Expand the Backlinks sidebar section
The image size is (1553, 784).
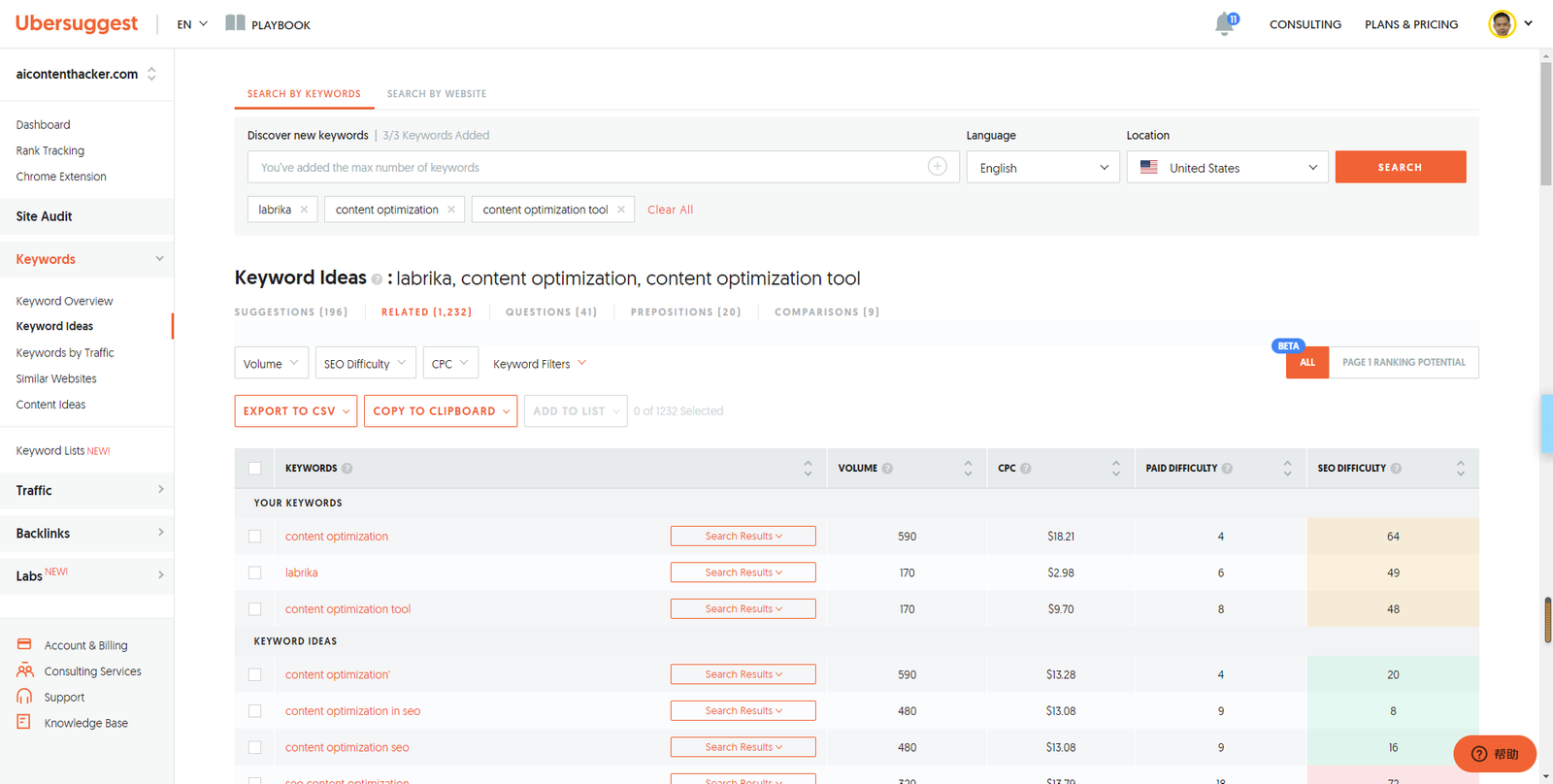click(87, 533)
